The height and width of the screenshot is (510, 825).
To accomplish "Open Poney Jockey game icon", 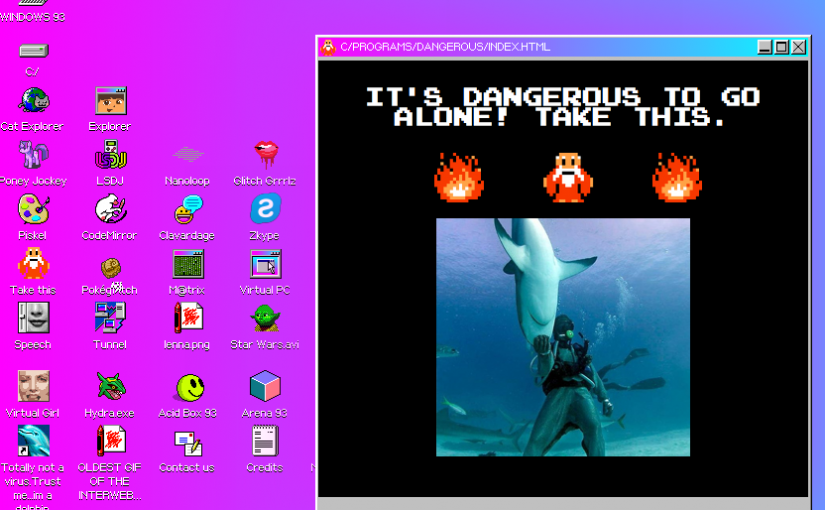I will coord(34,155).
